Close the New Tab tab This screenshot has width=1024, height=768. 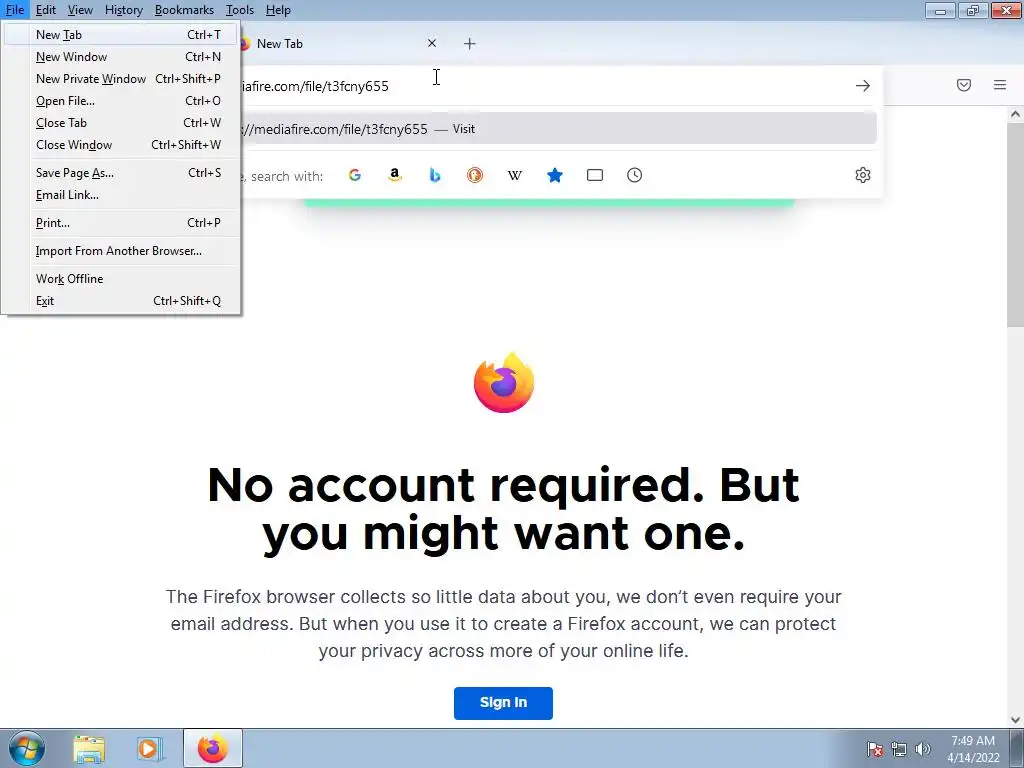[x=432, y=43]
